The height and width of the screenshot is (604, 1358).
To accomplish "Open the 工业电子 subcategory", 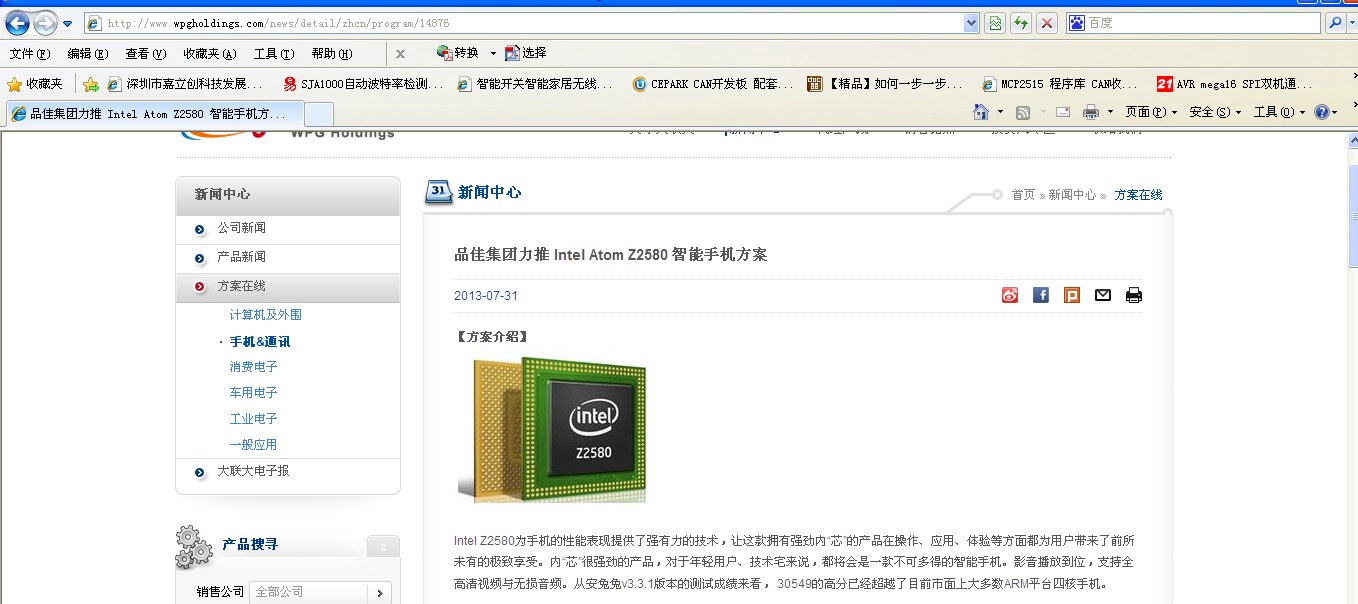I will click(253, 419).
